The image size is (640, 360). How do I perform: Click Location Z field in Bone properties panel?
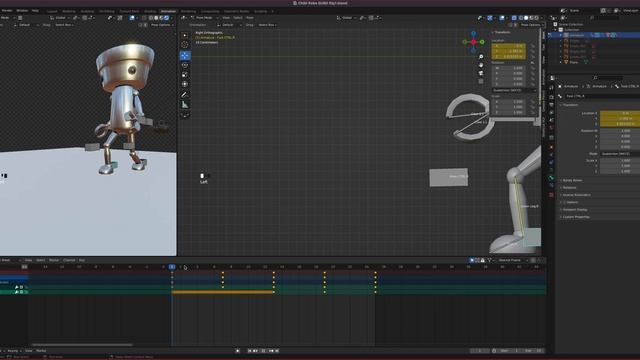coord(620,124)
